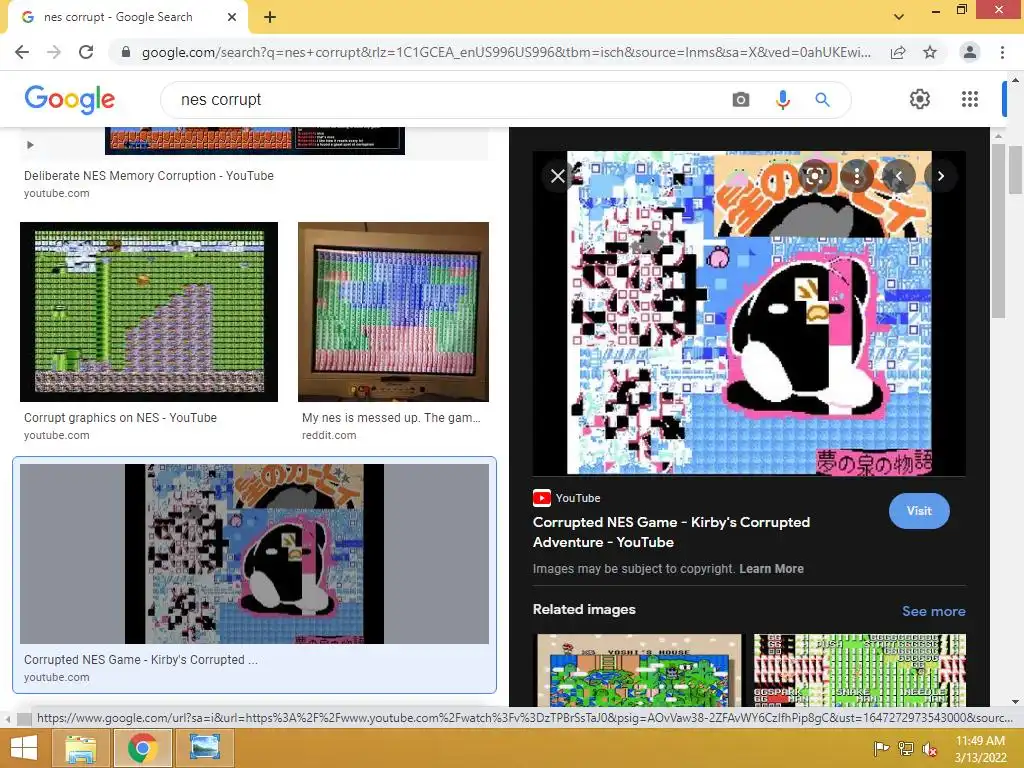Submit search with magnifier icon
Image resolution: width=1024 pixels, height=768 pixels.
pos(822,100)
